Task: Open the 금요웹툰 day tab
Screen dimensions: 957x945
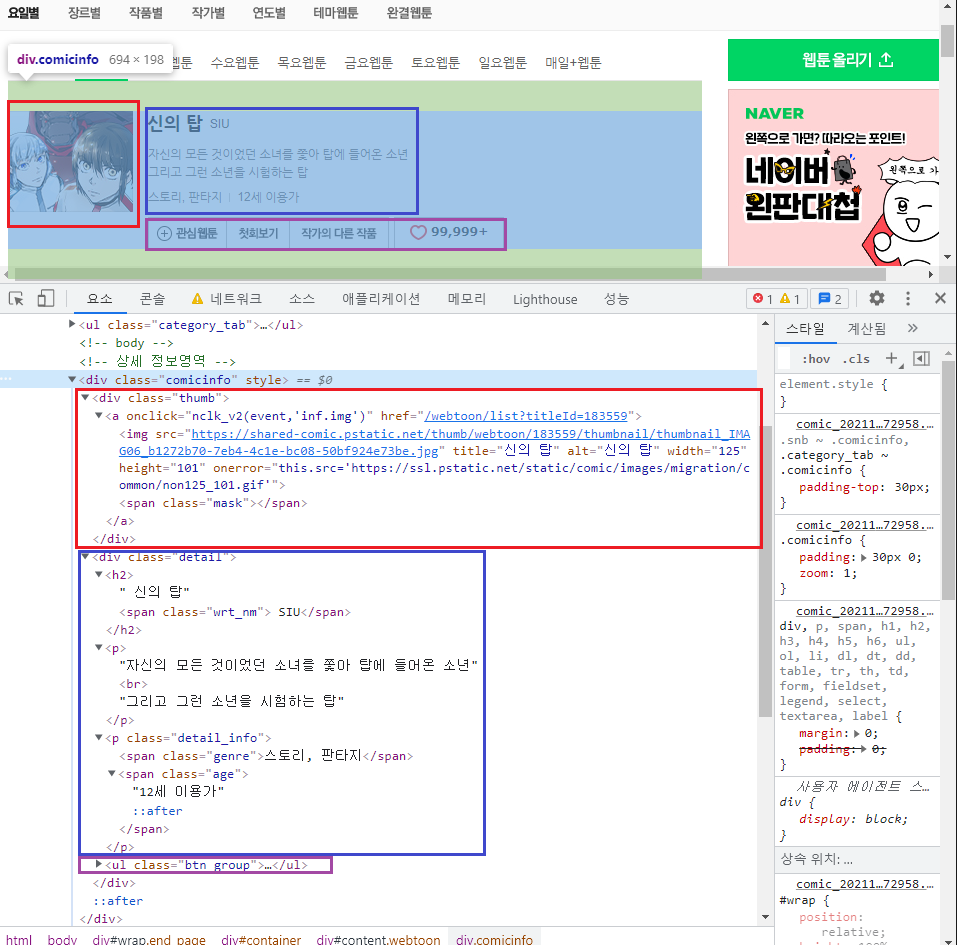Action: tap(369, 62)
